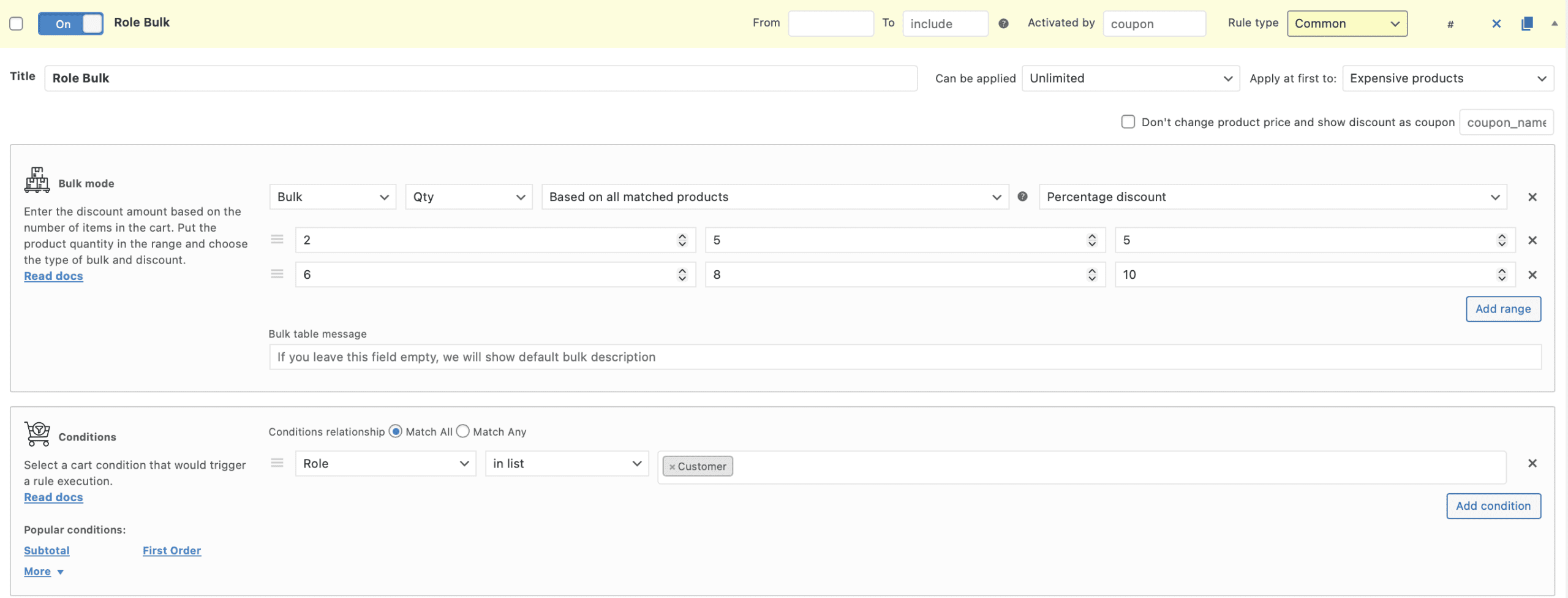
Task: Click the Bulk table message input field
Action: coord(905,357)
